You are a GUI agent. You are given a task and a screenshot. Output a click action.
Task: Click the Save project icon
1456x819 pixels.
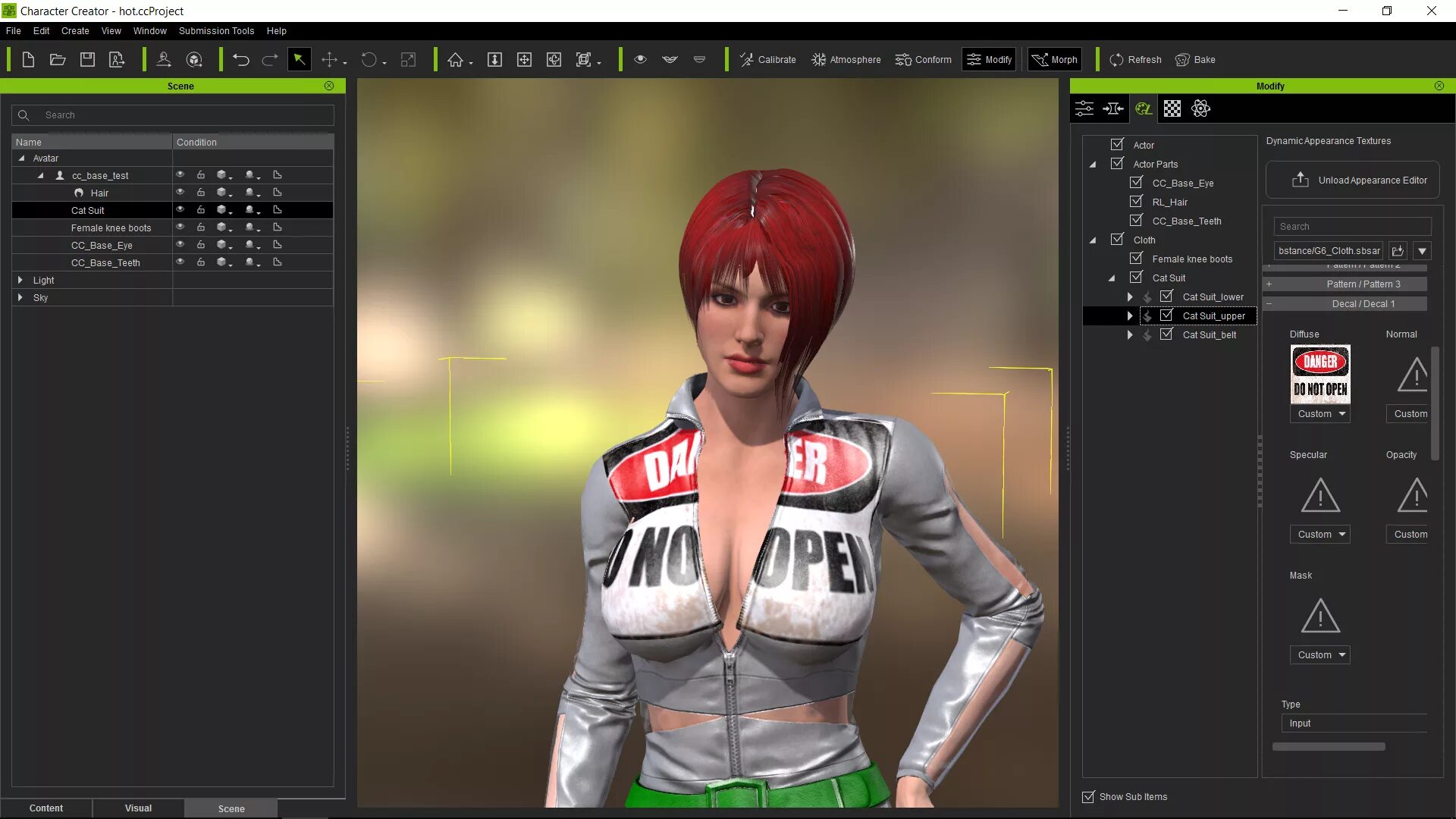pos(87,60)
